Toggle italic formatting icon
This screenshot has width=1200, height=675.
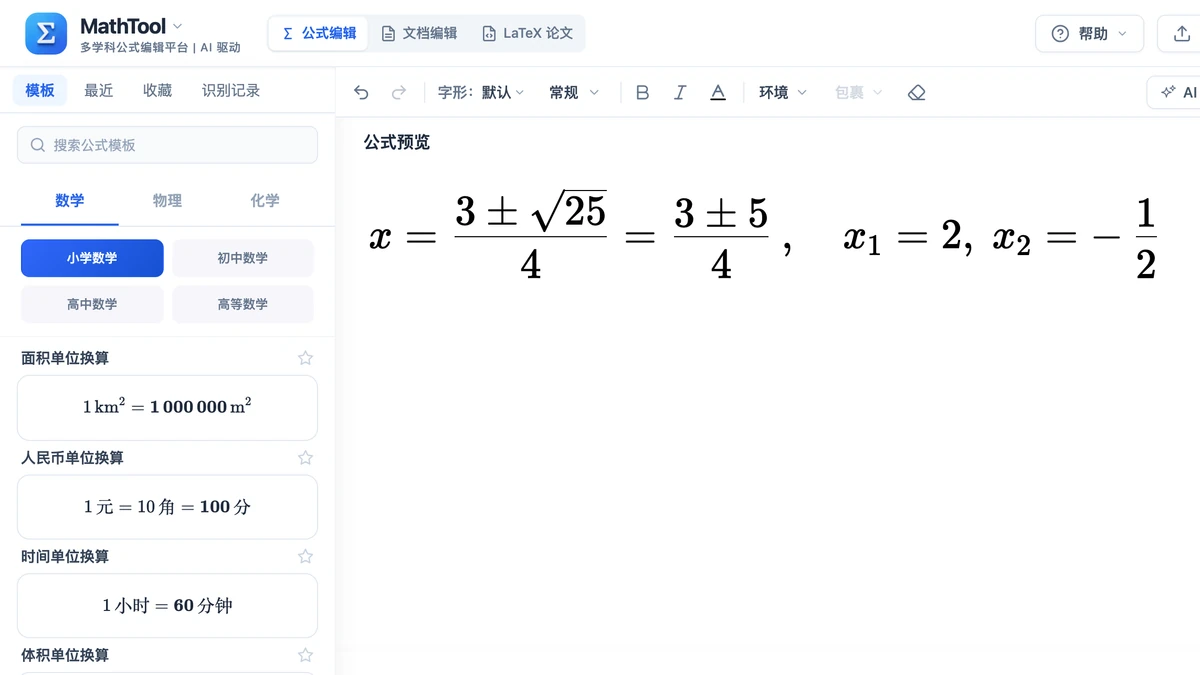coord(680,93)
